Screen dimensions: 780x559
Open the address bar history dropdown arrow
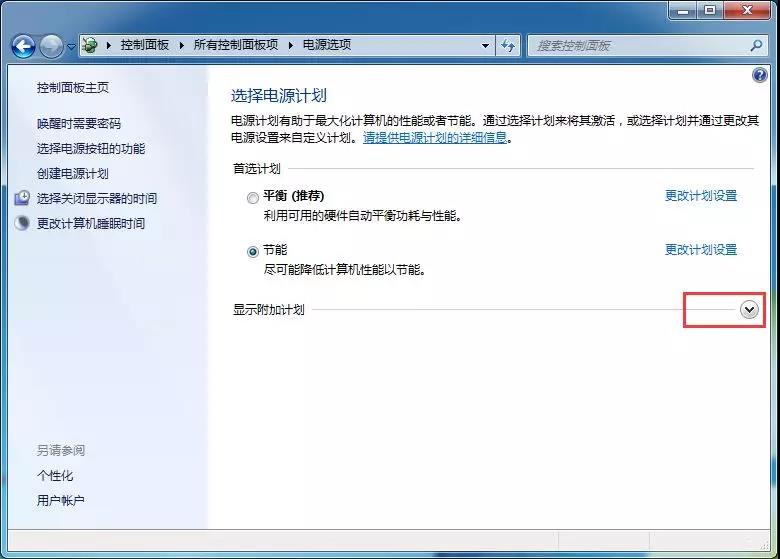(x=485, y=45)
